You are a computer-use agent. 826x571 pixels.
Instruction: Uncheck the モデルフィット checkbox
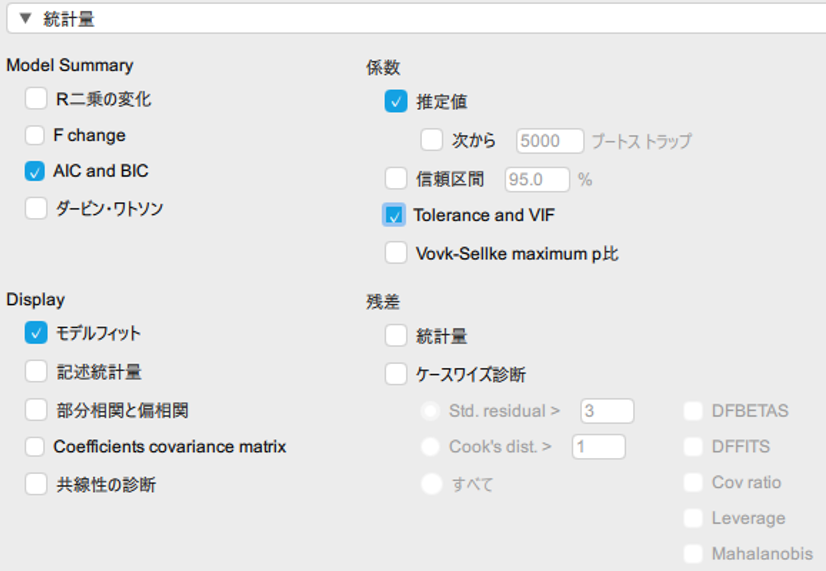(x=36, y=333)
